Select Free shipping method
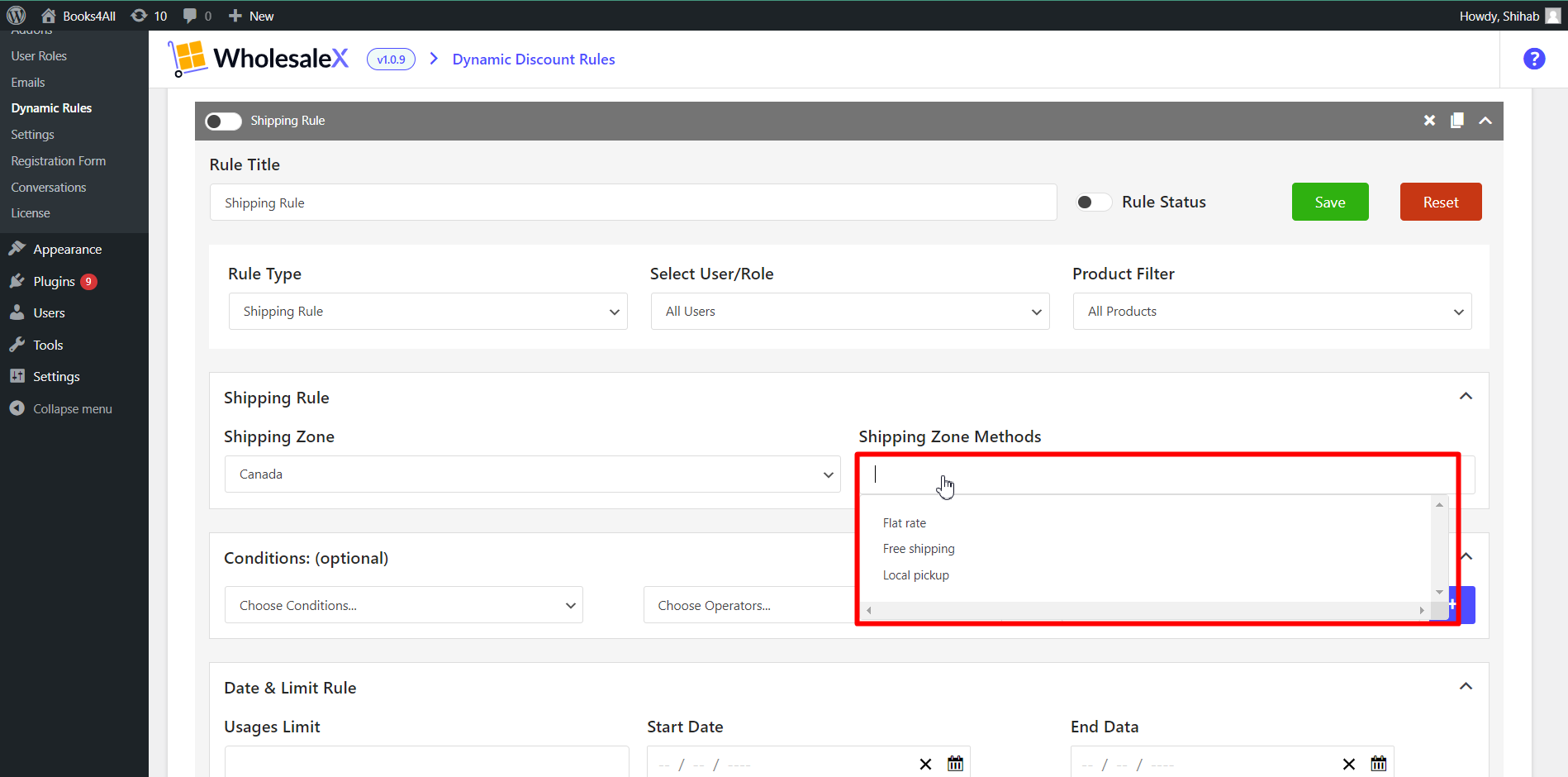The height and width of the screenshot is (777, 1568). click(919, 549)
